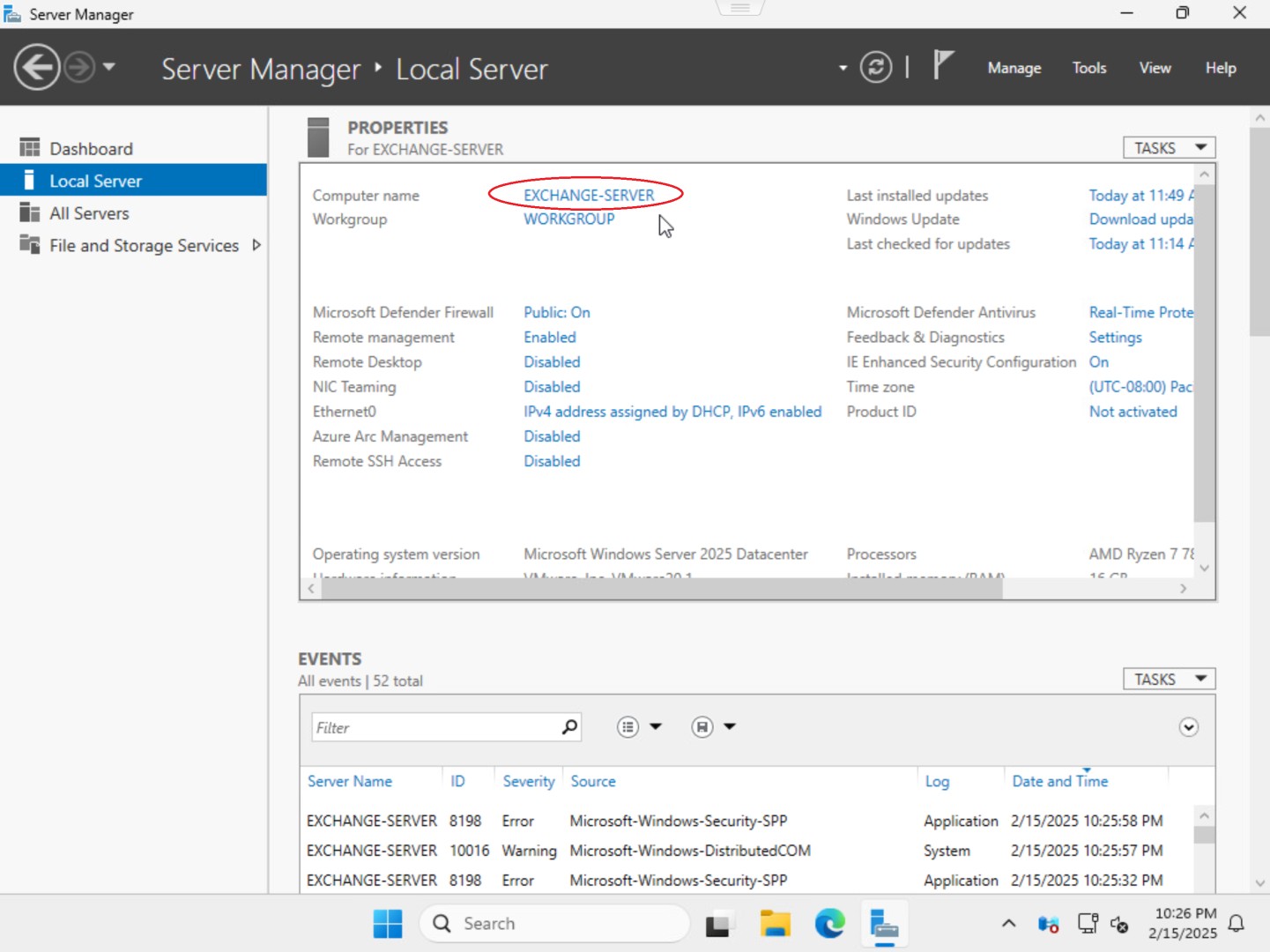1270x952 pixels.
Task: Open Microsoft Edge from the taskbar
Action: pyautogui.click(x=829, y=924)
